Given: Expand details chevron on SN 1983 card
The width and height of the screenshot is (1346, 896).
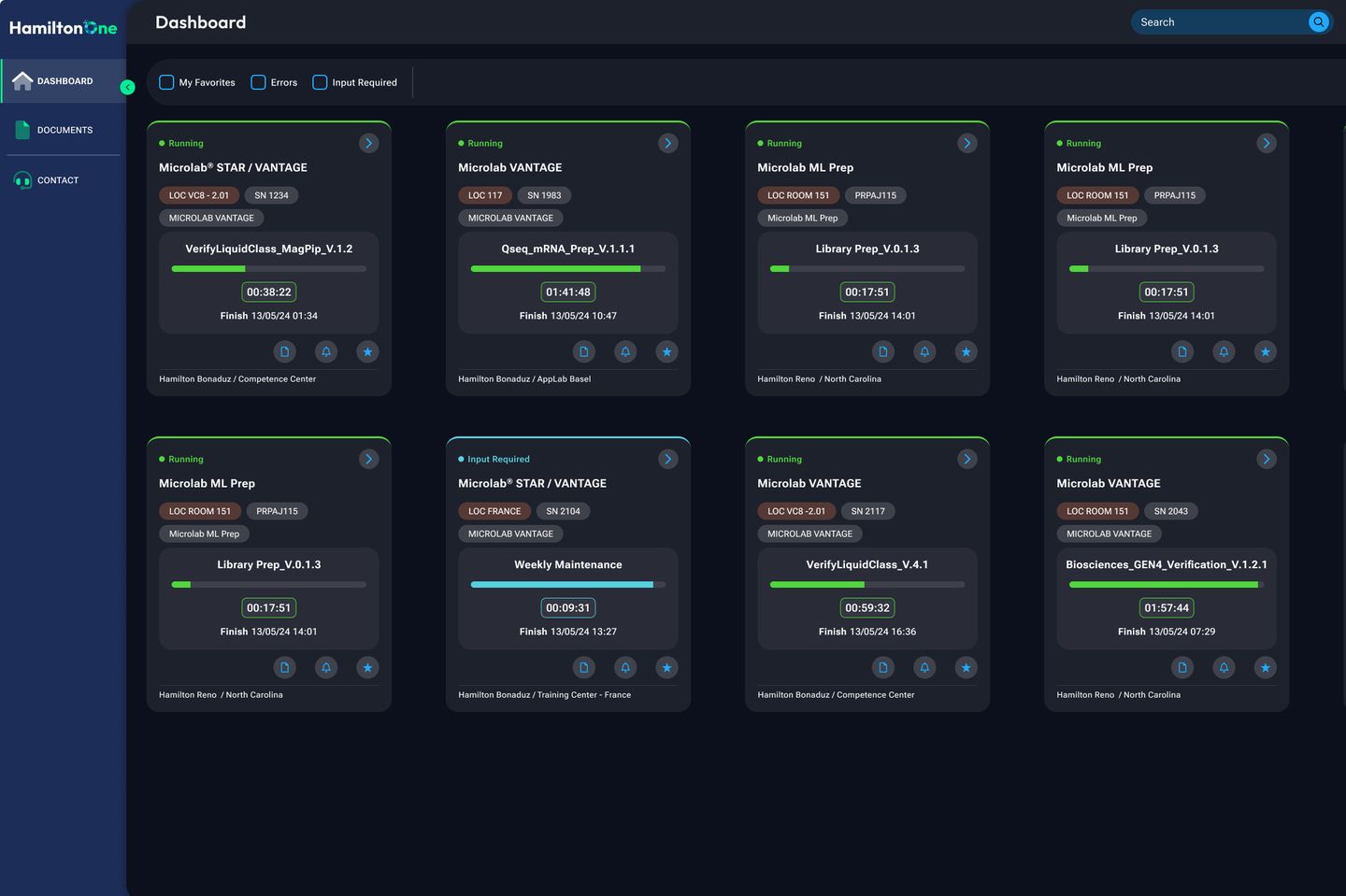Looking at the screenshot, I should coord(668,143).
